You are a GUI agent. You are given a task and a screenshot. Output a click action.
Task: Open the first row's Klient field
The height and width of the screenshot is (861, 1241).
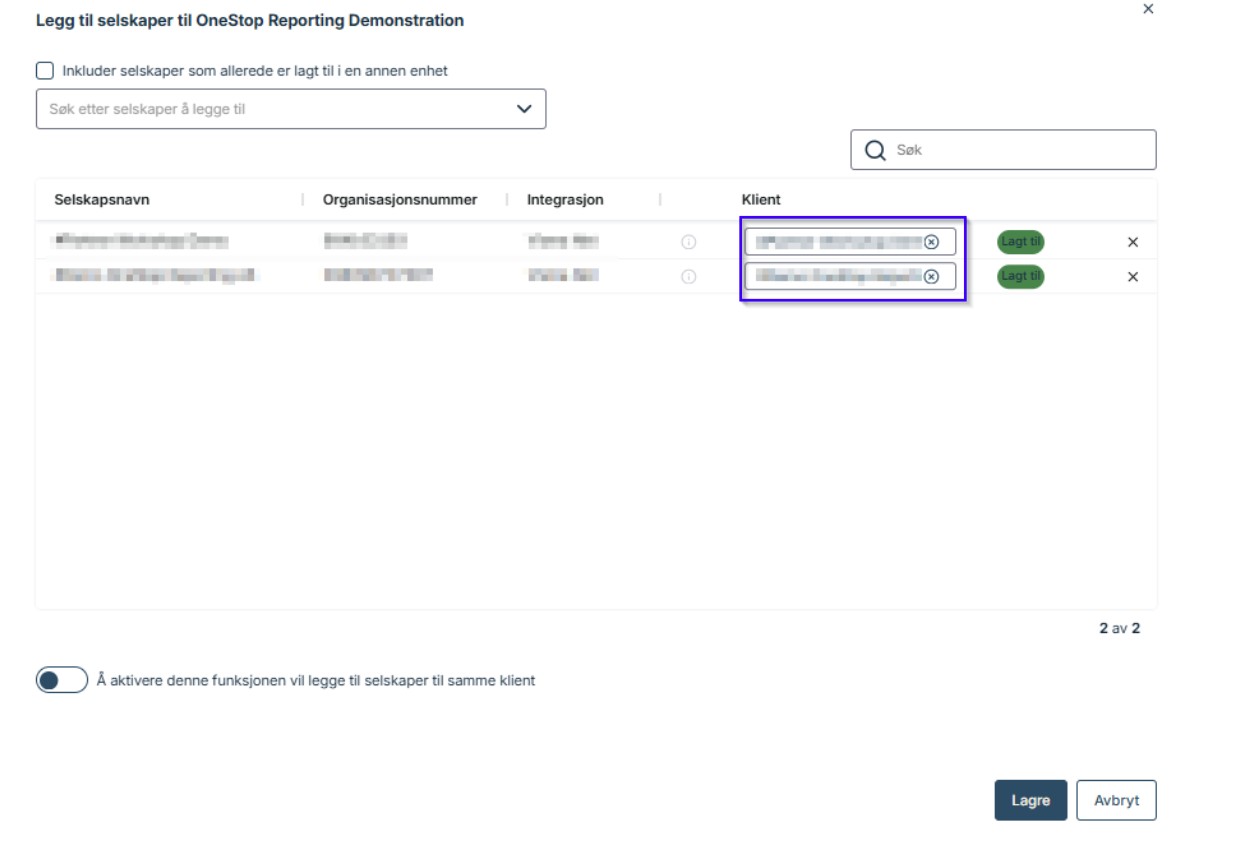835,242
